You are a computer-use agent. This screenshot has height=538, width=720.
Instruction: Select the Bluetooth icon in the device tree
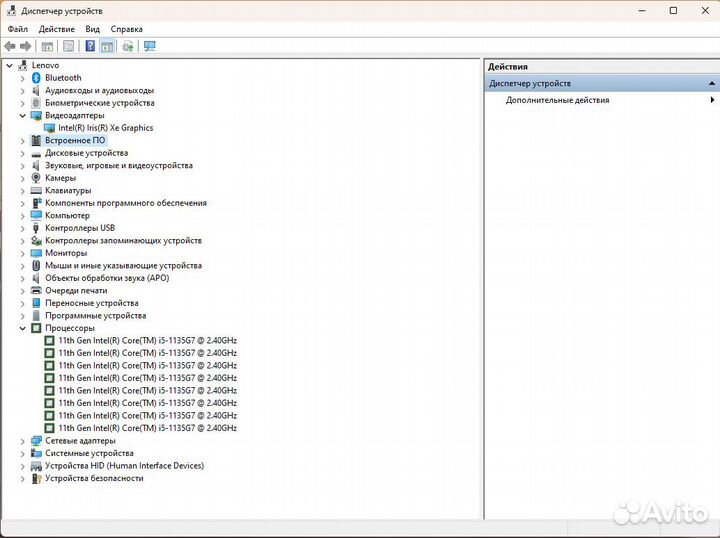point(36,78)
